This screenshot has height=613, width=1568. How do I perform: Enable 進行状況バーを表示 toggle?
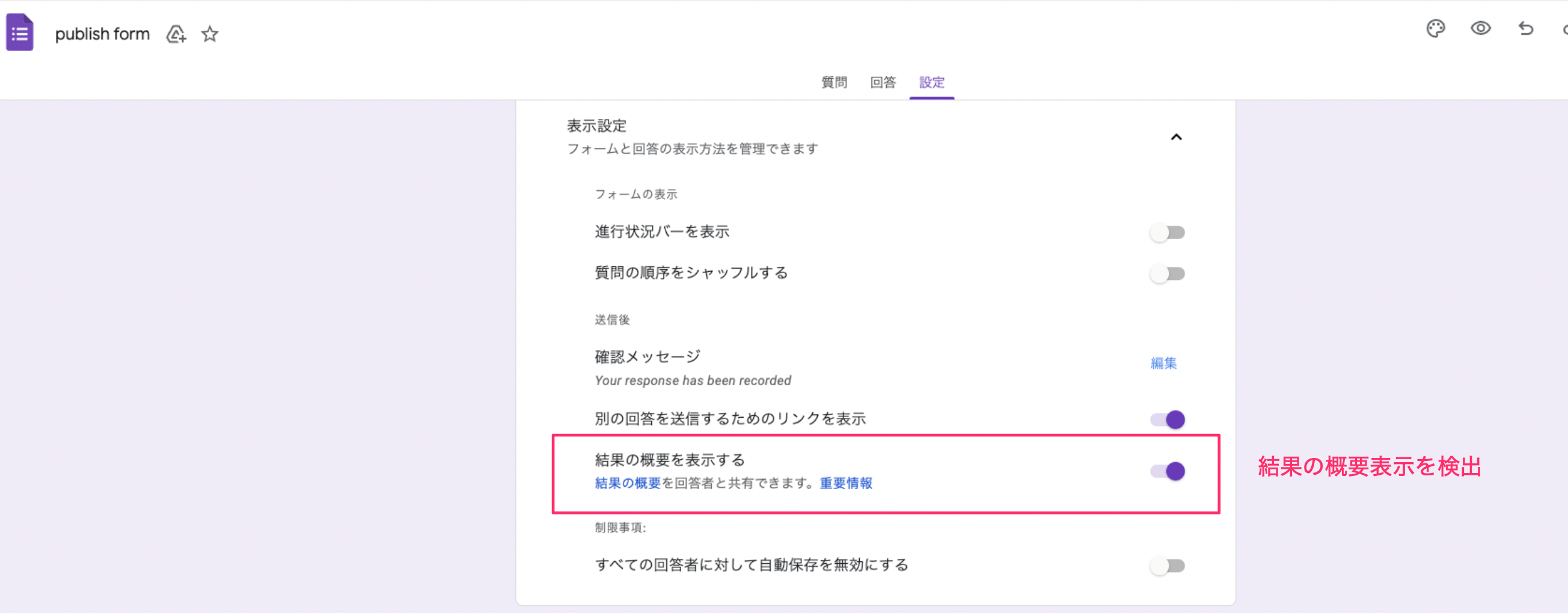[x=1167, y=233]
